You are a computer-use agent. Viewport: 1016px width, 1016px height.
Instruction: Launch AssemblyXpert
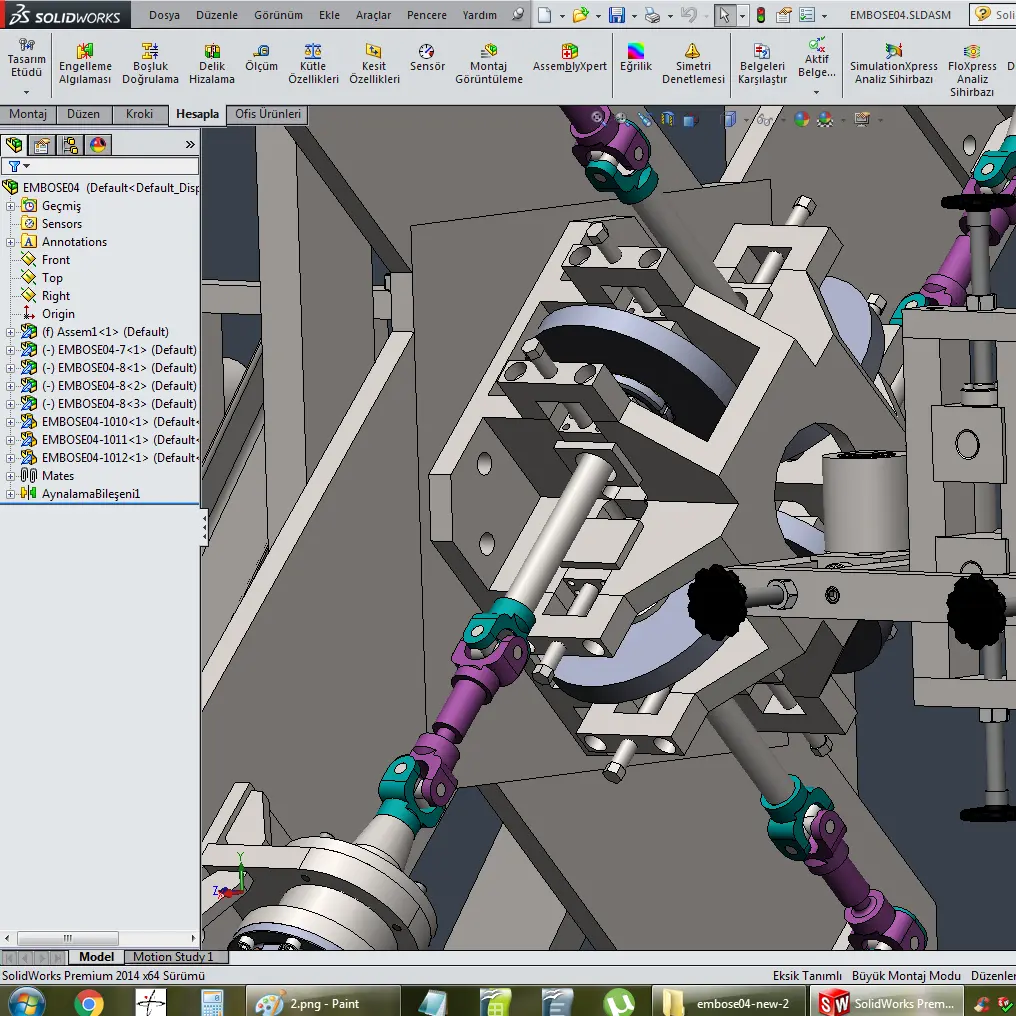(570, 58)
